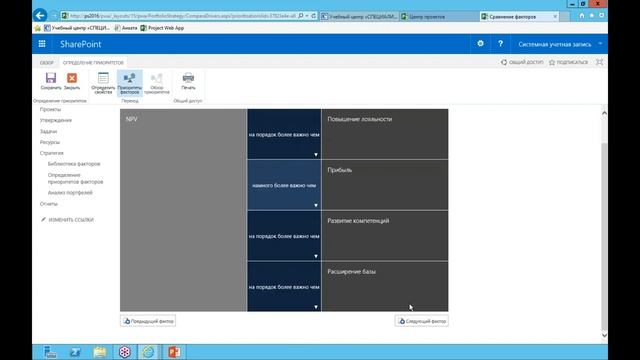Click the Закрыть ribbon close icon
The image size is (640, 360).
pyautogui.click(x=72, y=78)
